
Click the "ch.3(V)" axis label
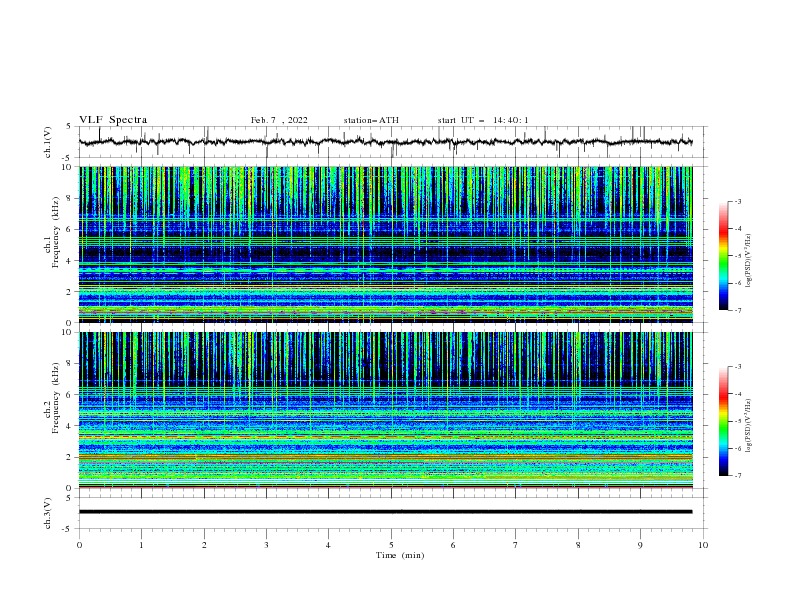[48, 513]
